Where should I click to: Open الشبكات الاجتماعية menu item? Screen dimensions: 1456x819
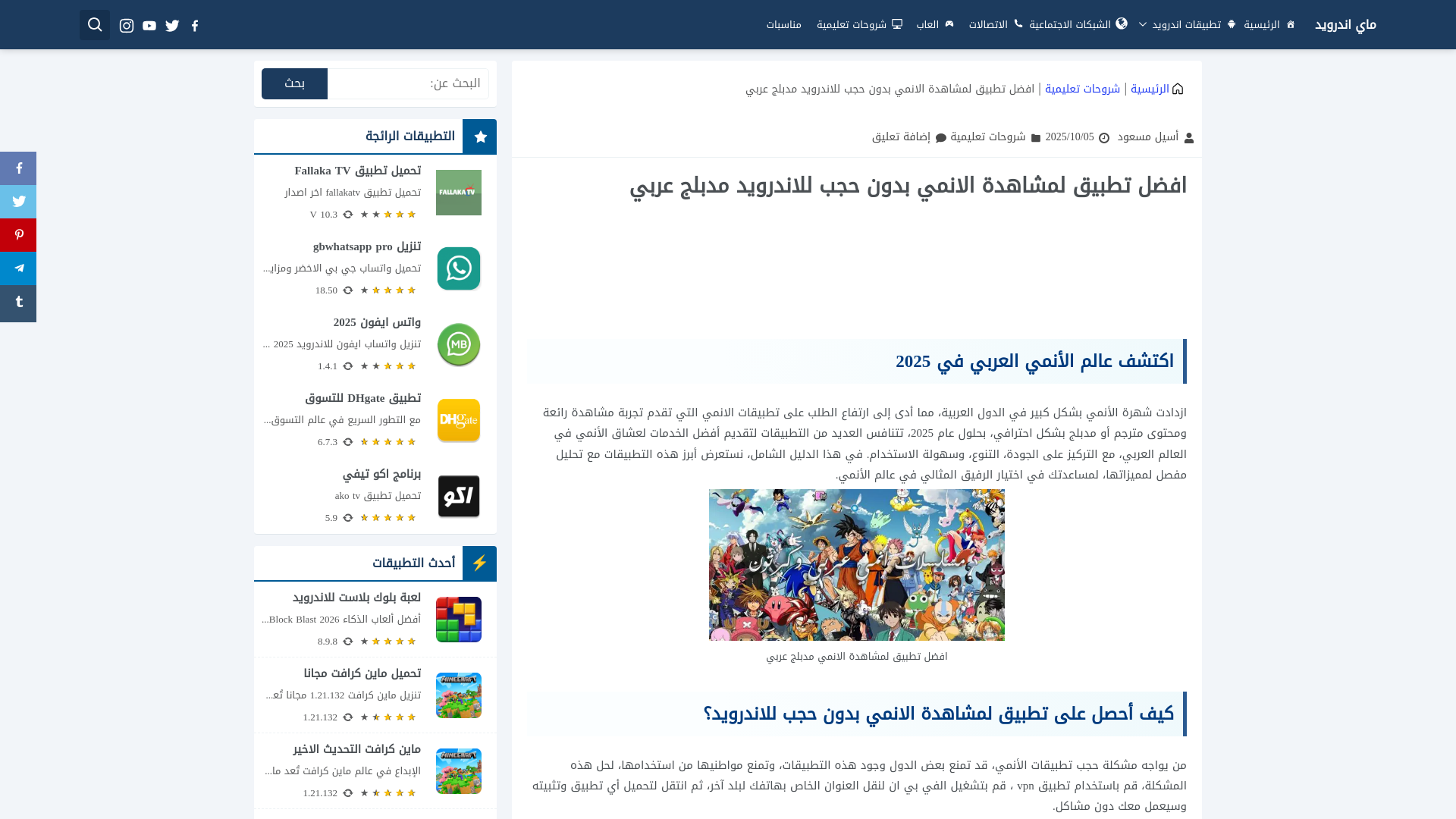1078,25
